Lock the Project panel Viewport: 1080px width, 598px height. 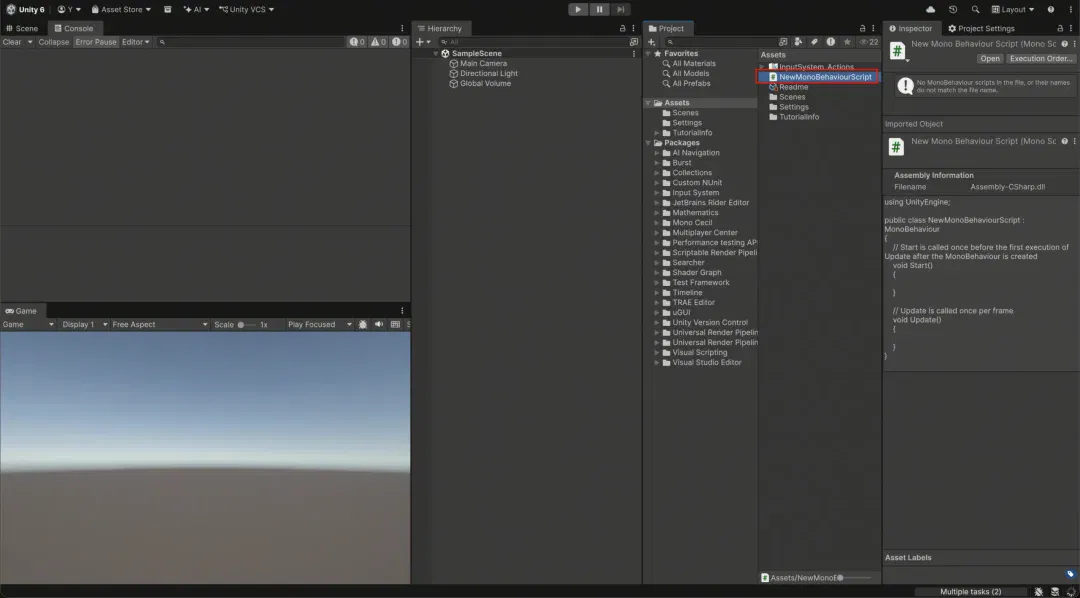pos(862,28)
